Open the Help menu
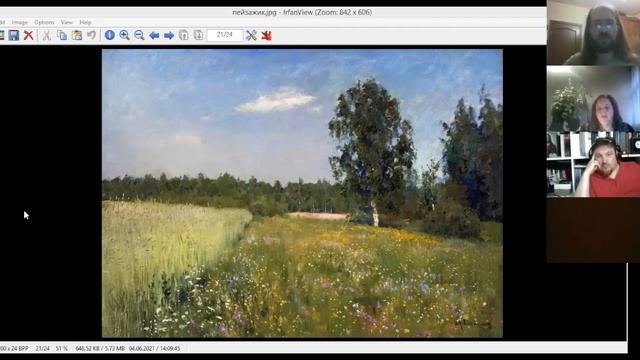This screenshot has height=360, width=640. 85,22
